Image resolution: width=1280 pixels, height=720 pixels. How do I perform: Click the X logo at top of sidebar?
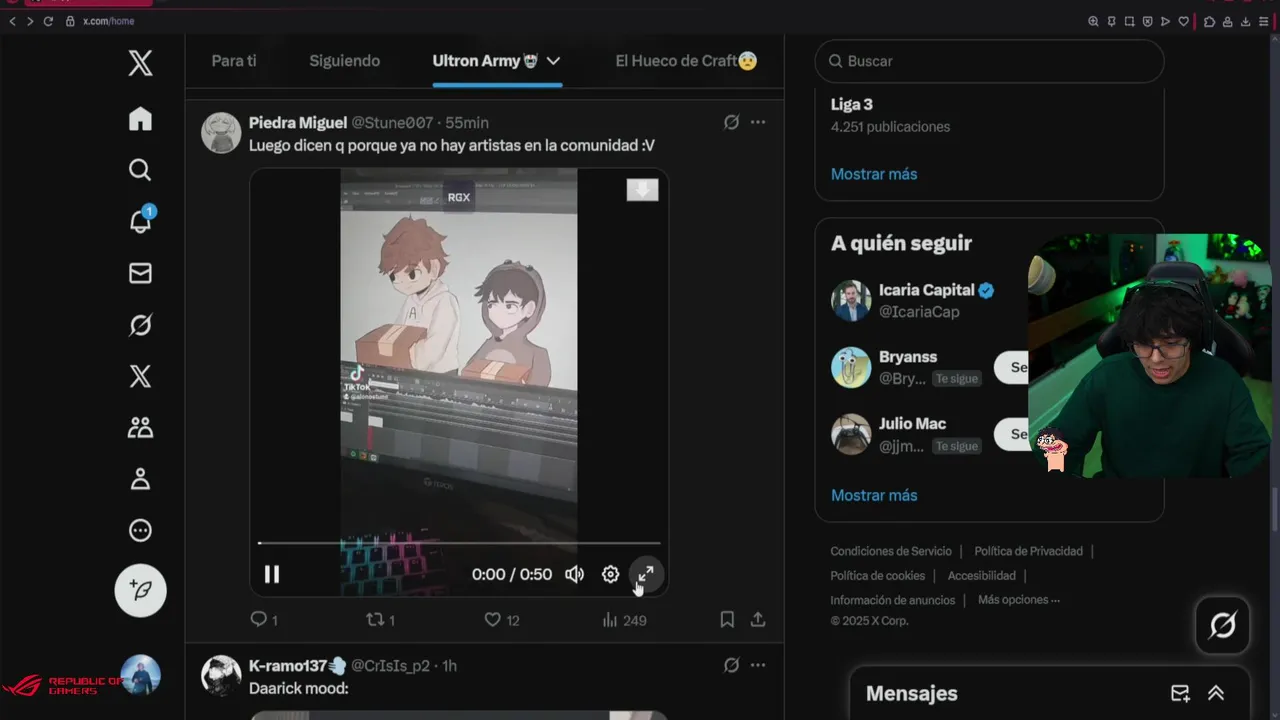point(140,63)
